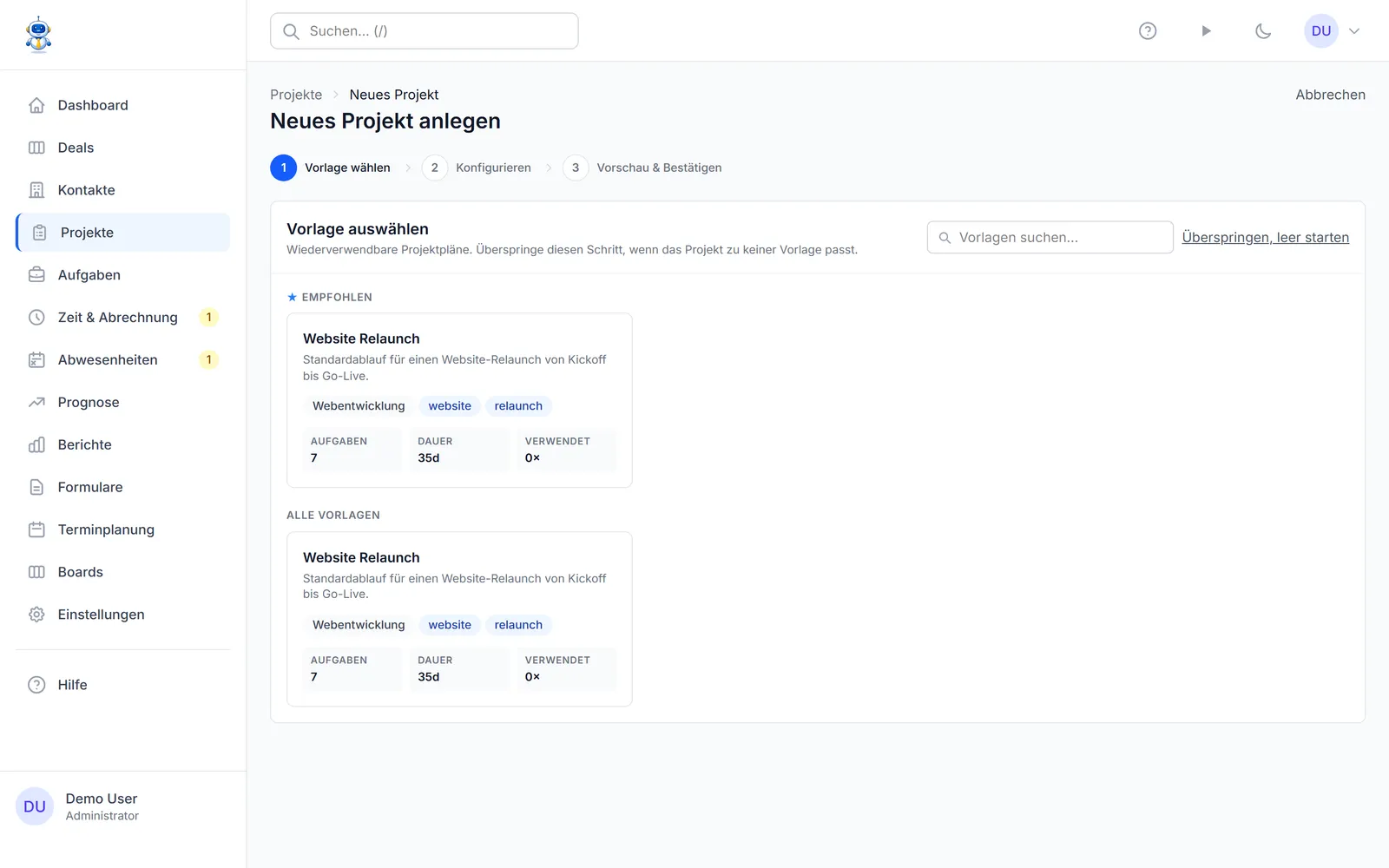The image size is (1389, 868).
Task: Click the Kontakte building icon
Action: click(x=36, y=190)
